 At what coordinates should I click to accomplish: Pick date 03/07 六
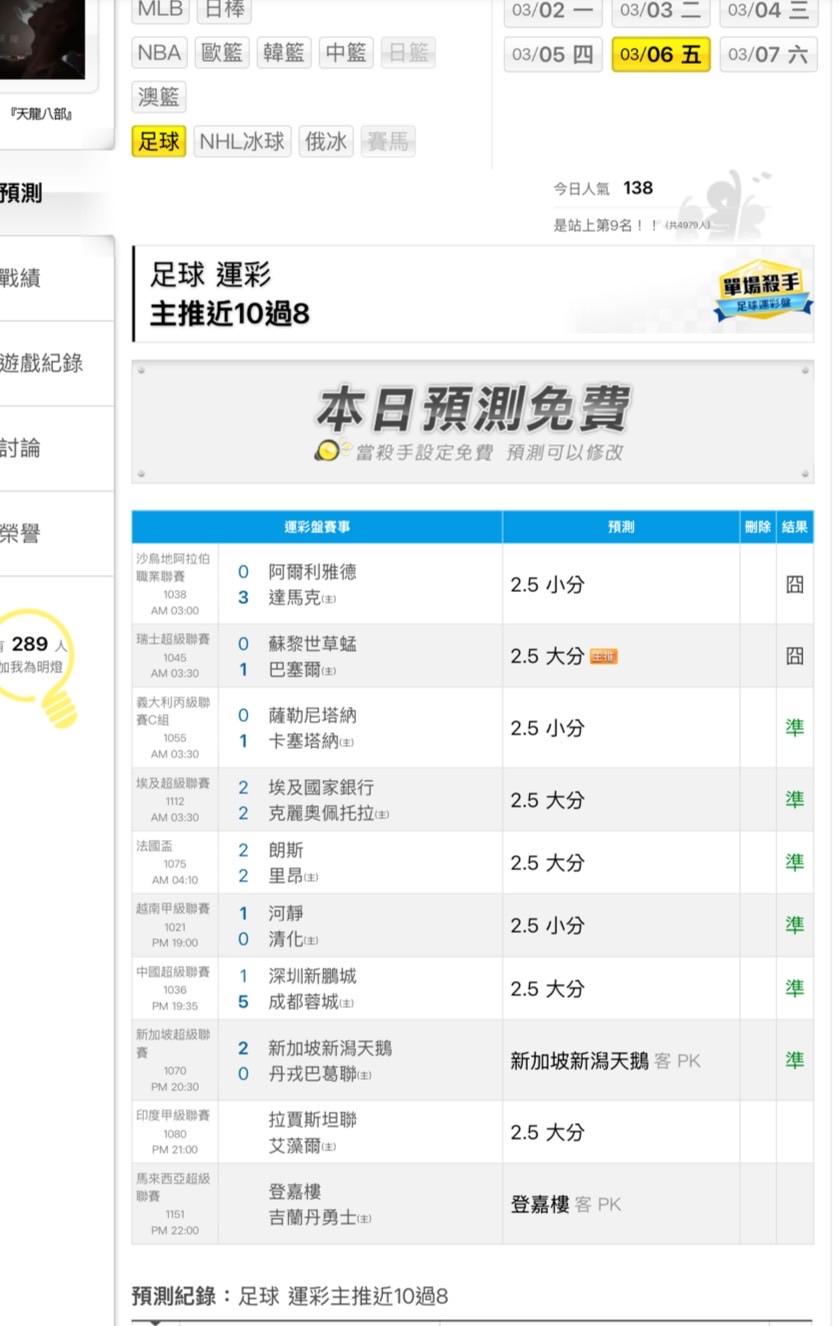point(768,54)
